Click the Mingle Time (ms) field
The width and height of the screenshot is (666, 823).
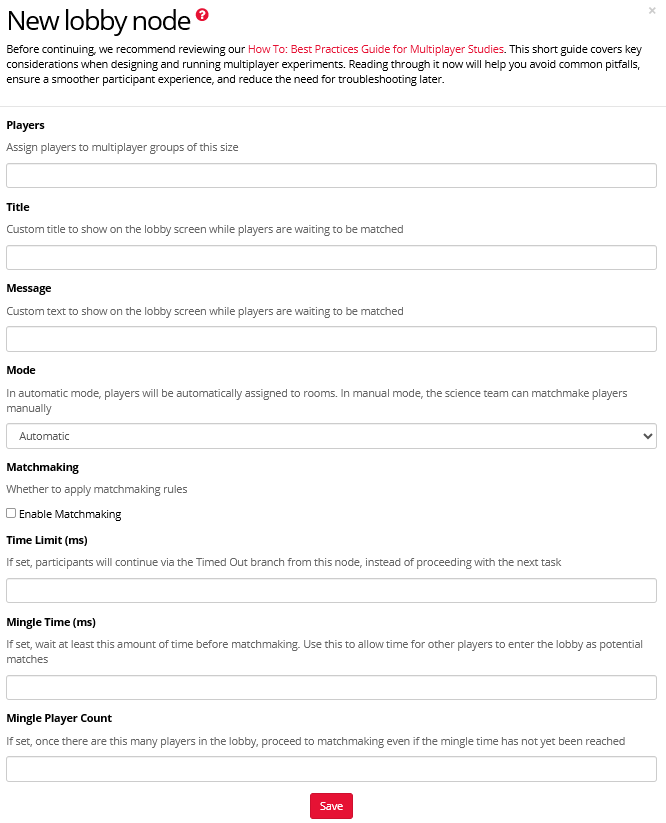(331, 687)
